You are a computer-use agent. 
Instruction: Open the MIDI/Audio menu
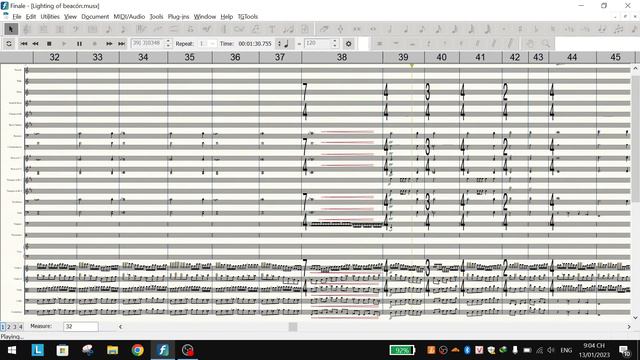pos(129,17)
